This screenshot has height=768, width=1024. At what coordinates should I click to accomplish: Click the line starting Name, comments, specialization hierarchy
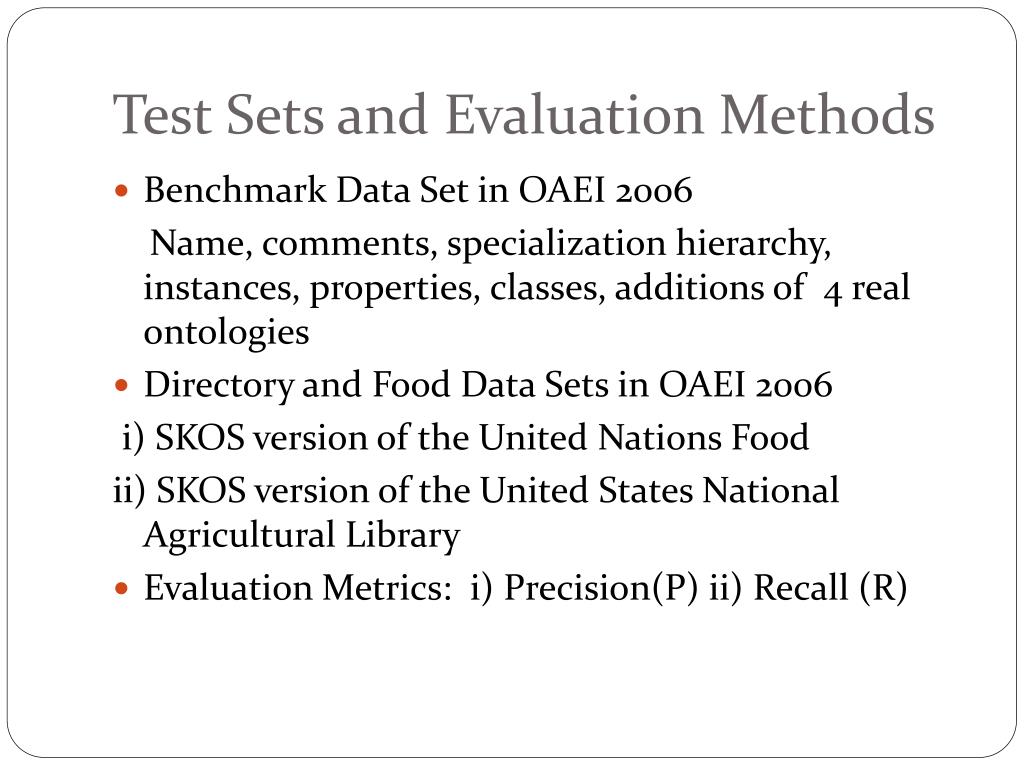(x=490, y=244)
